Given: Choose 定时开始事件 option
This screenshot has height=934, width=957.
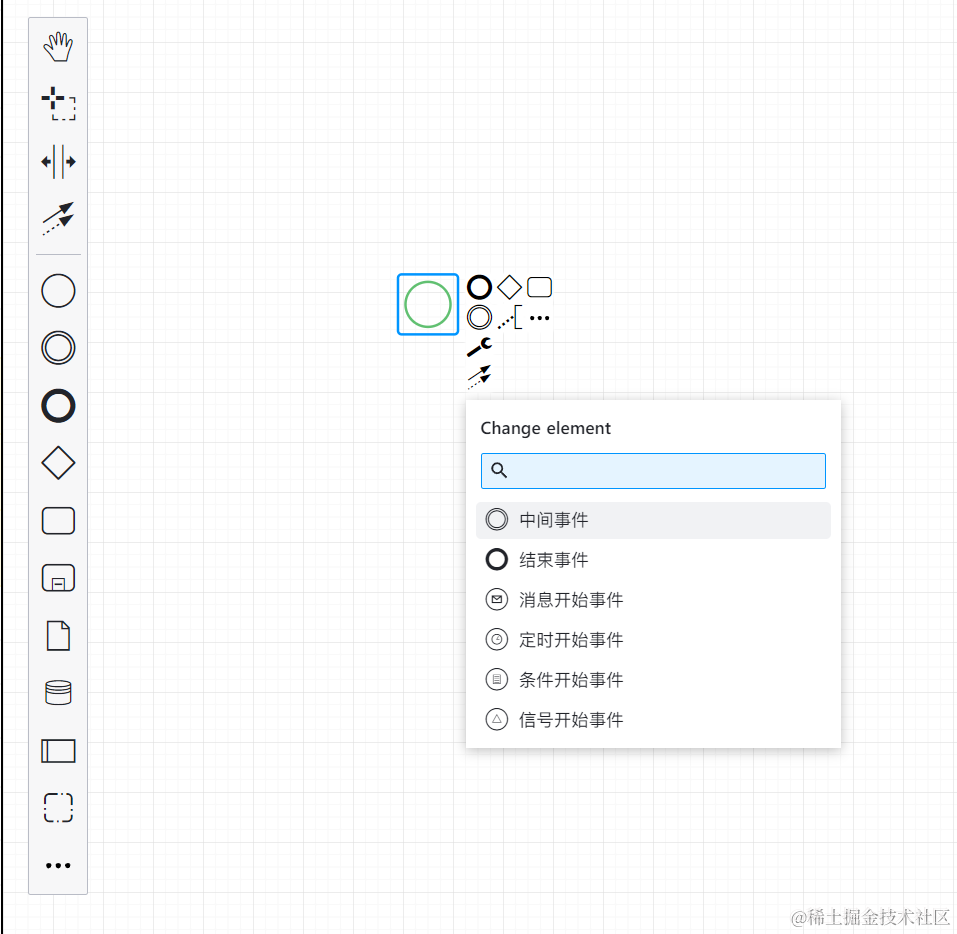Looking at the screenshot, I should coord(653,640).
